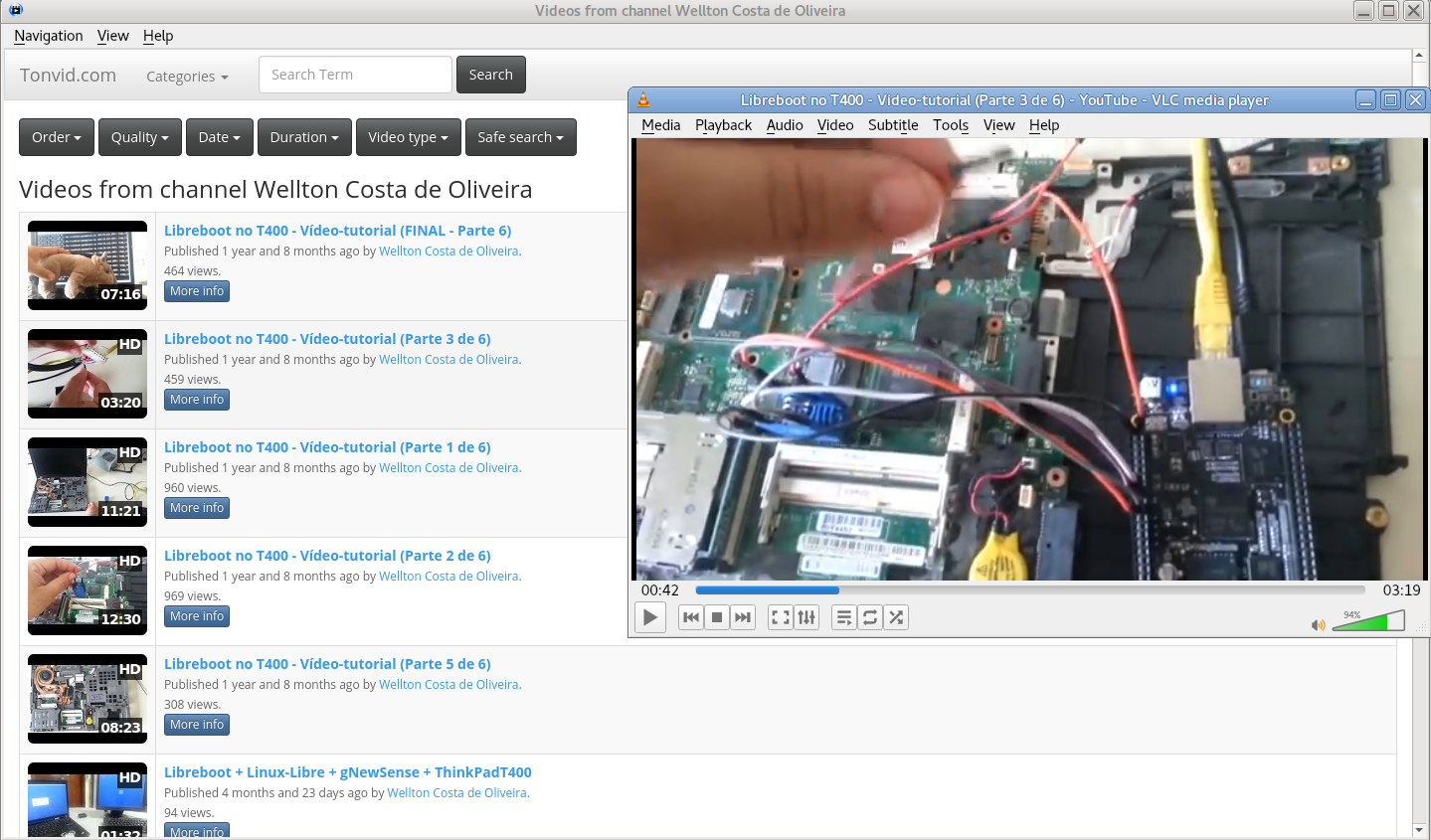Skip to next media with next button

point(743,617)
